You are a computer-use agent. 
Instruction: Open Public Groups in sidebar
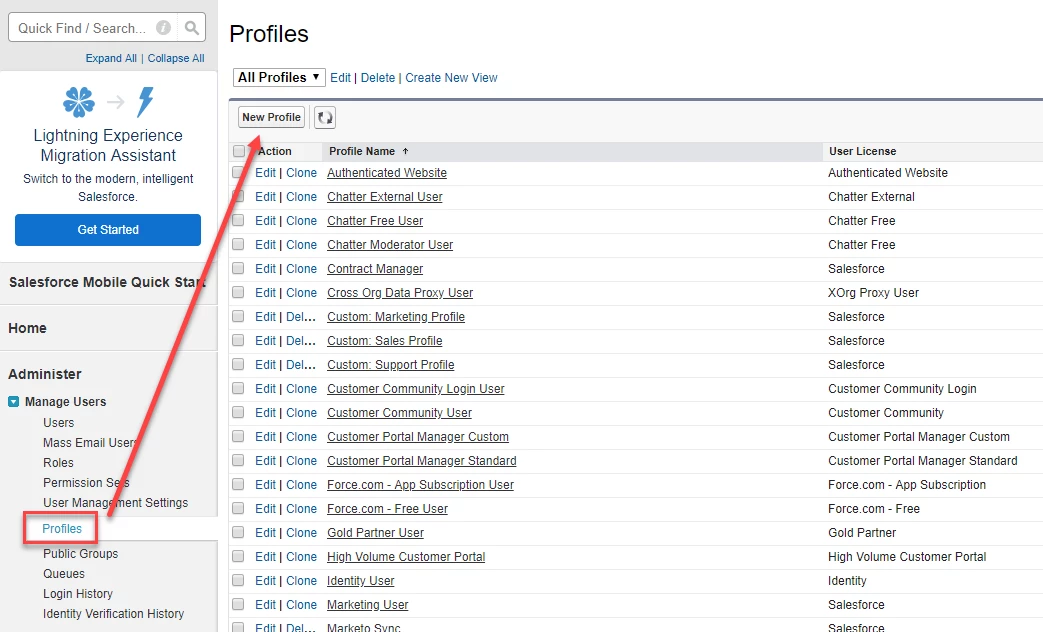80,553
